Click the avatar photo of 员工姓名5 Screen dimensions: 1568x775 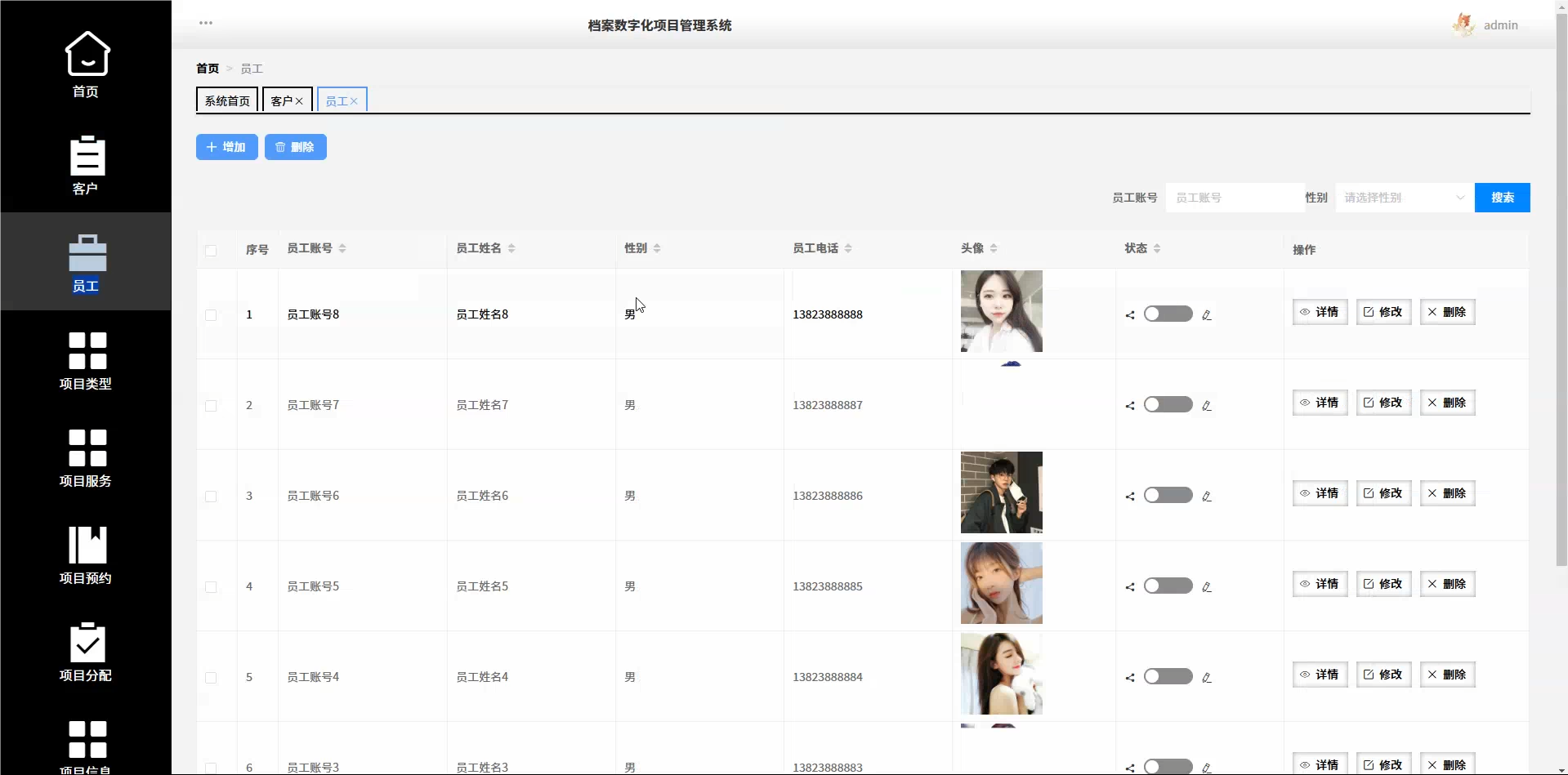(1002, 583)
